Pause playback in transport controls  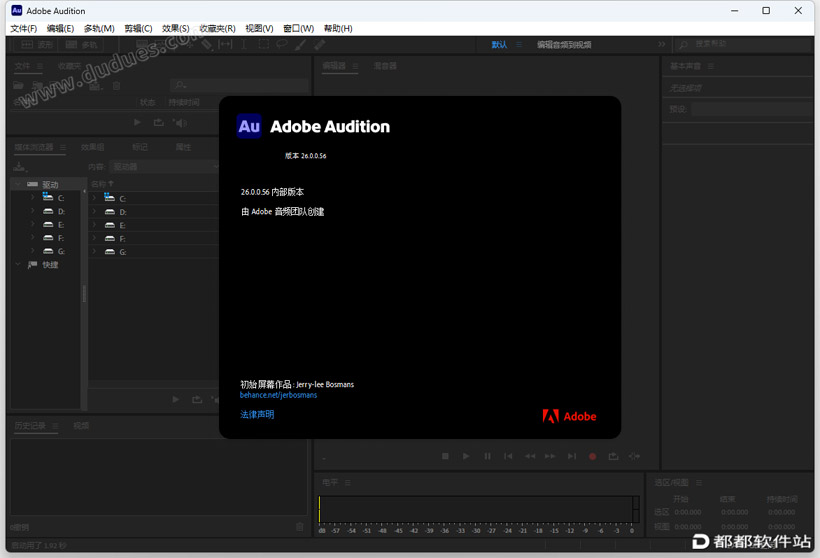[x=487, y=456]
